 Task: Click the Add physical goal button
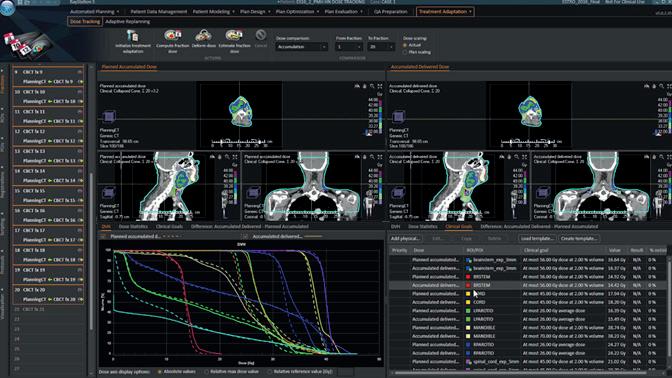coord(405,238)
